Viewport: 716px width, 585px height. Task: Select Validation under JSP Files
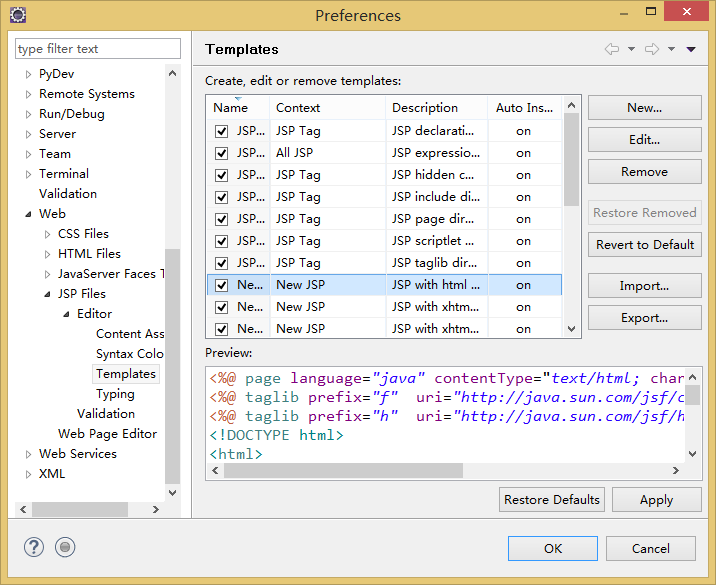106,414
